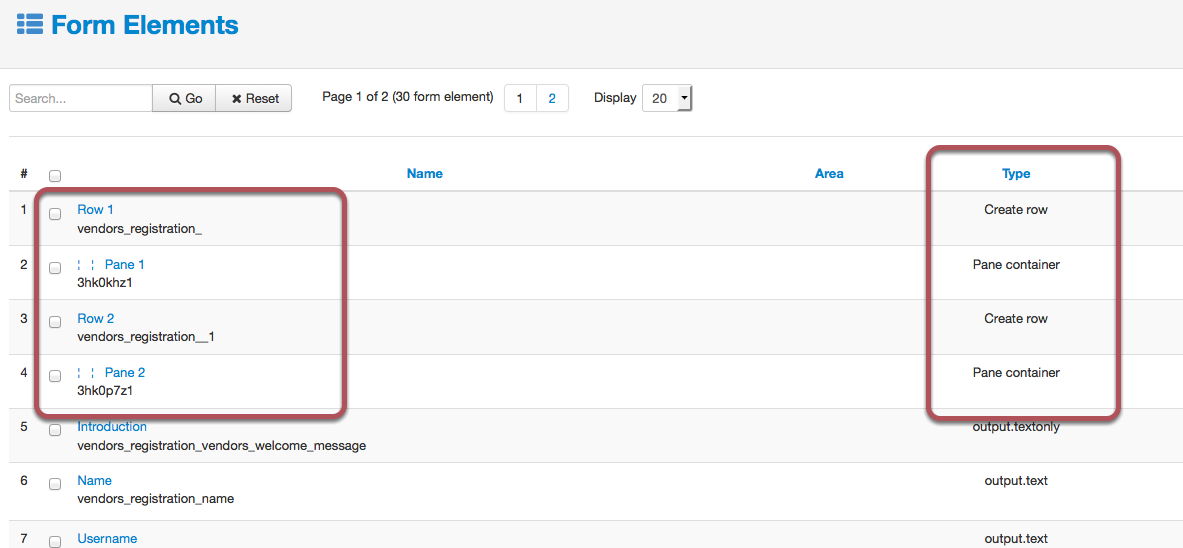Click the output.text type in row 6
The height and width of the screenshot is (548, 1183).
coord(1016,481)
